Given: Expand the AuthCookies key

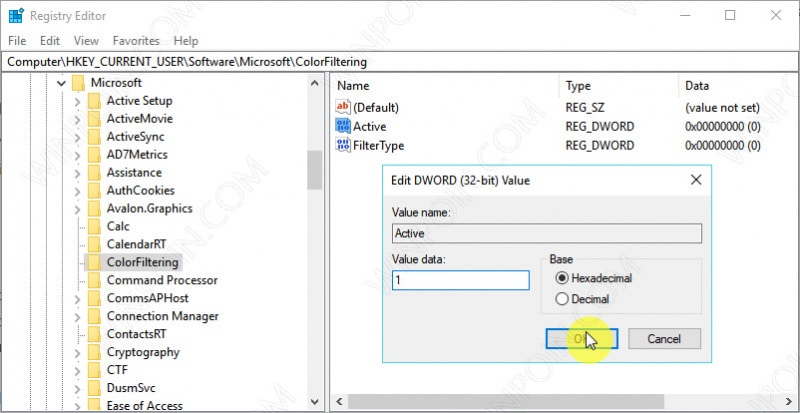Looking at the screenshot, I should (x=77, y=191).
